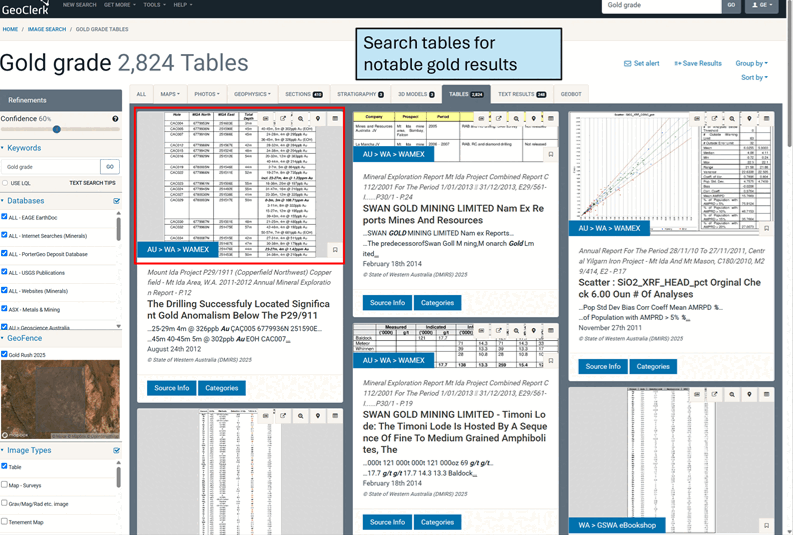Image resolution: width=793 pixels, height=535 pixels.
Task: Click IMAGE SEARCH breadcrumb link
Action: [x=47, y=29]
